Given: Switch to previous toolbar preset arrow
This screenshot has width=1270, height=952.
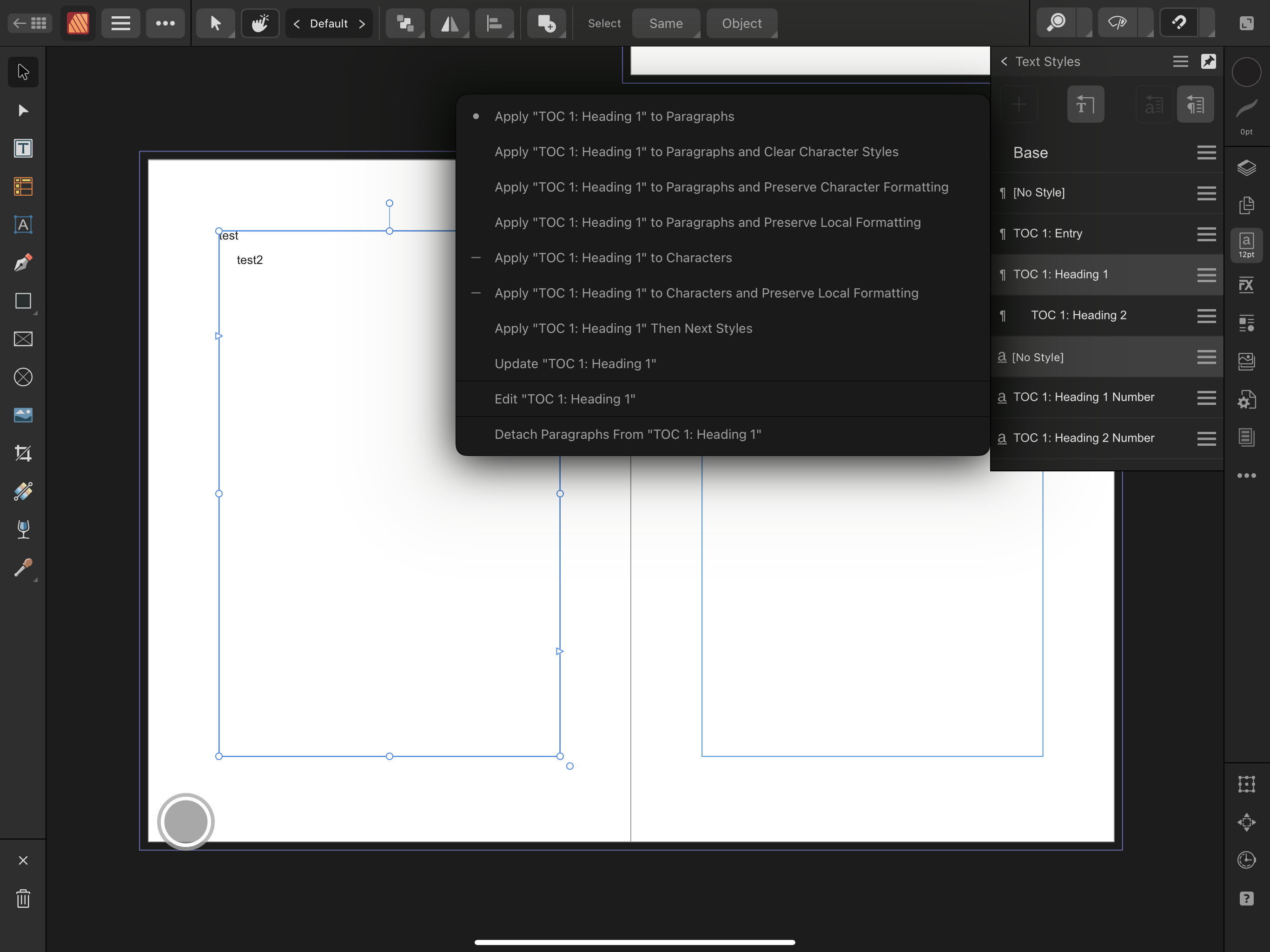Looking at the screenshot, I should click(297, 24).
